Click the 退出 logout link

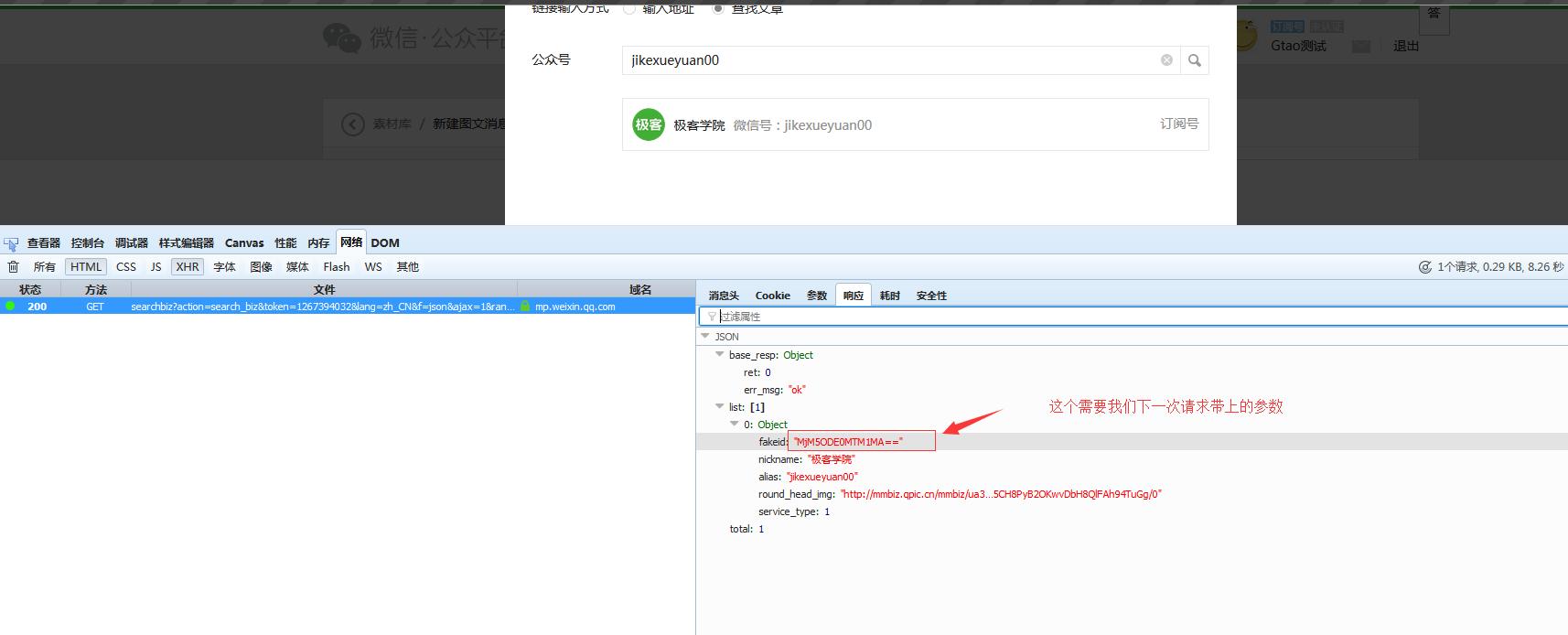pyautogui.click(x=1406, y=46)
